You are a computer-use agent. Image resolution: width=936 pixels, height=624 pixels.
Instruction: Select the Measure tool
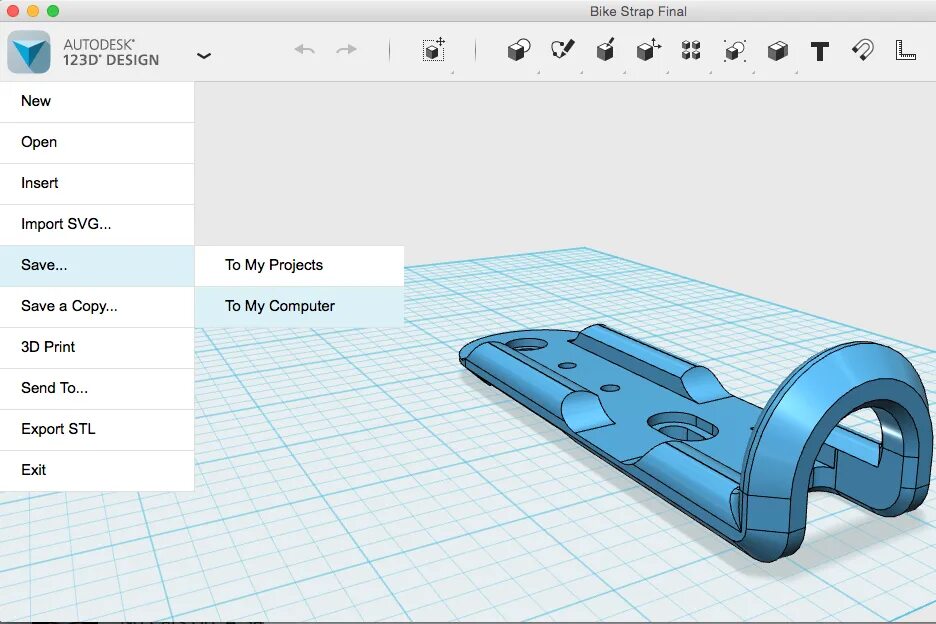pyautogui.click(x=905, y=50)
